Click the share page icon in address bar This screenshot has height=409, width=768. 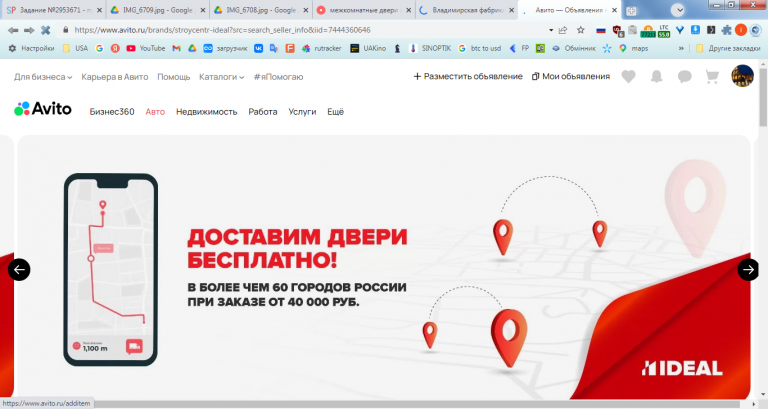click(x=563, y=30)
